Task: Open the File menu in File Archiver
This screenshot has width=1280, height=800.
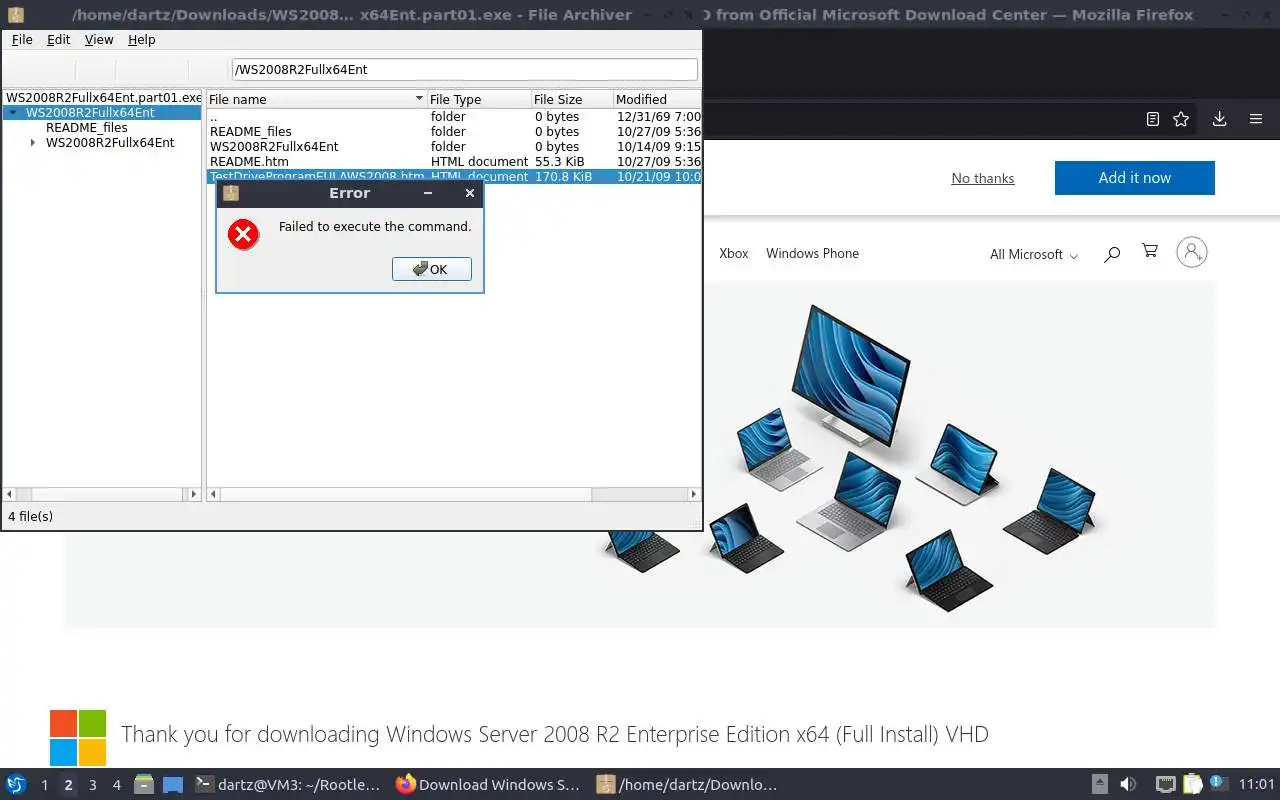Action: 22,39
